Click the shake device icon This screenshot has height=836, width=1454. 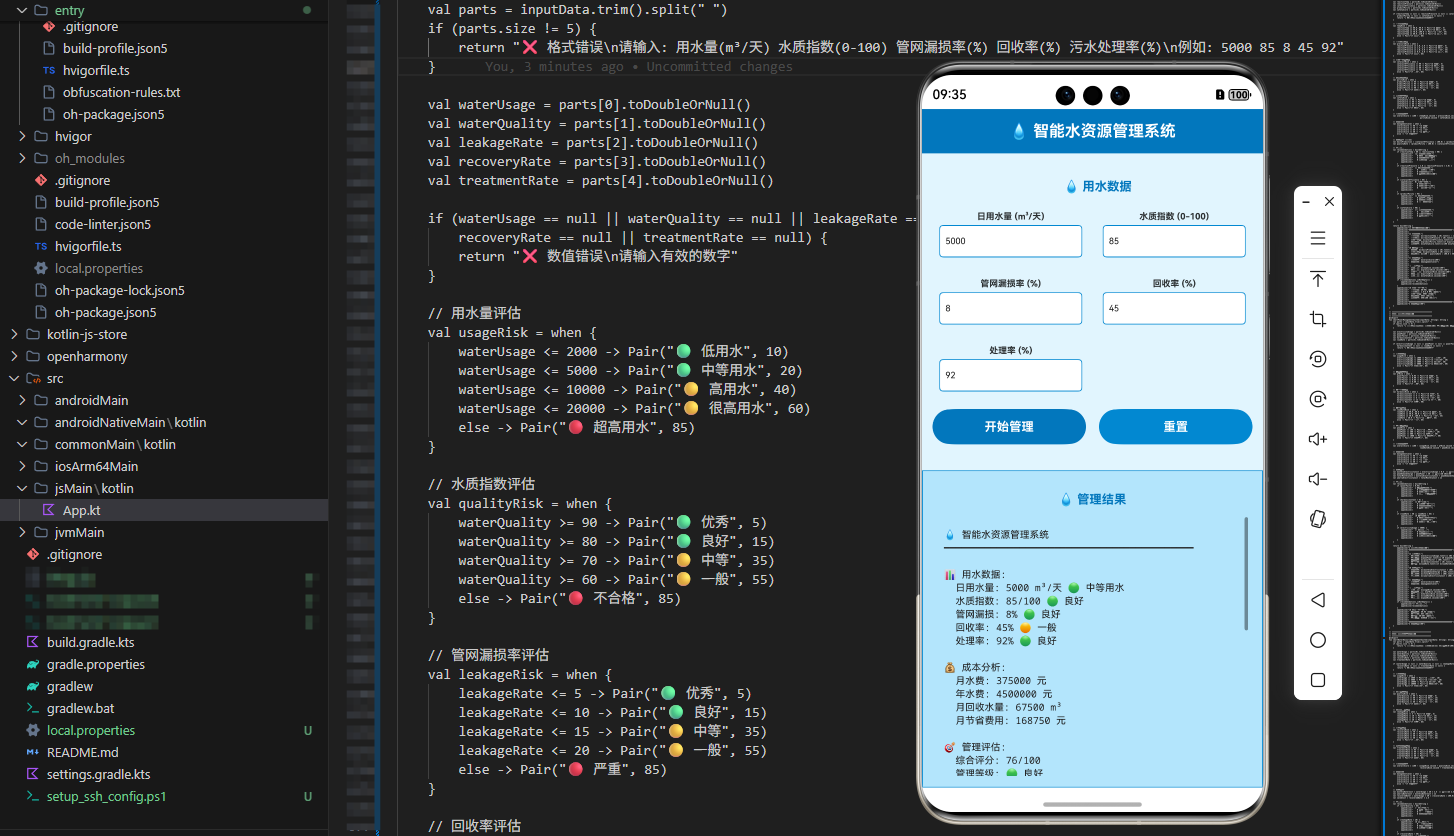click(1318, 519)
